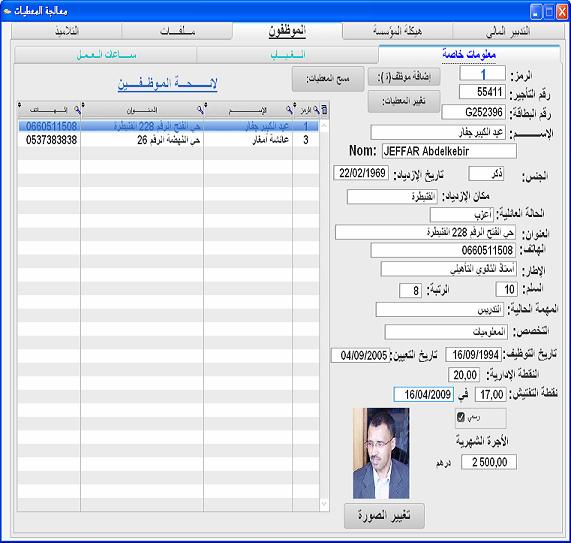Image resolution: width=571 pixels, height=543 pixels.
Task: Click sort arrows on الهاتف column
Action: coord(19,106)
